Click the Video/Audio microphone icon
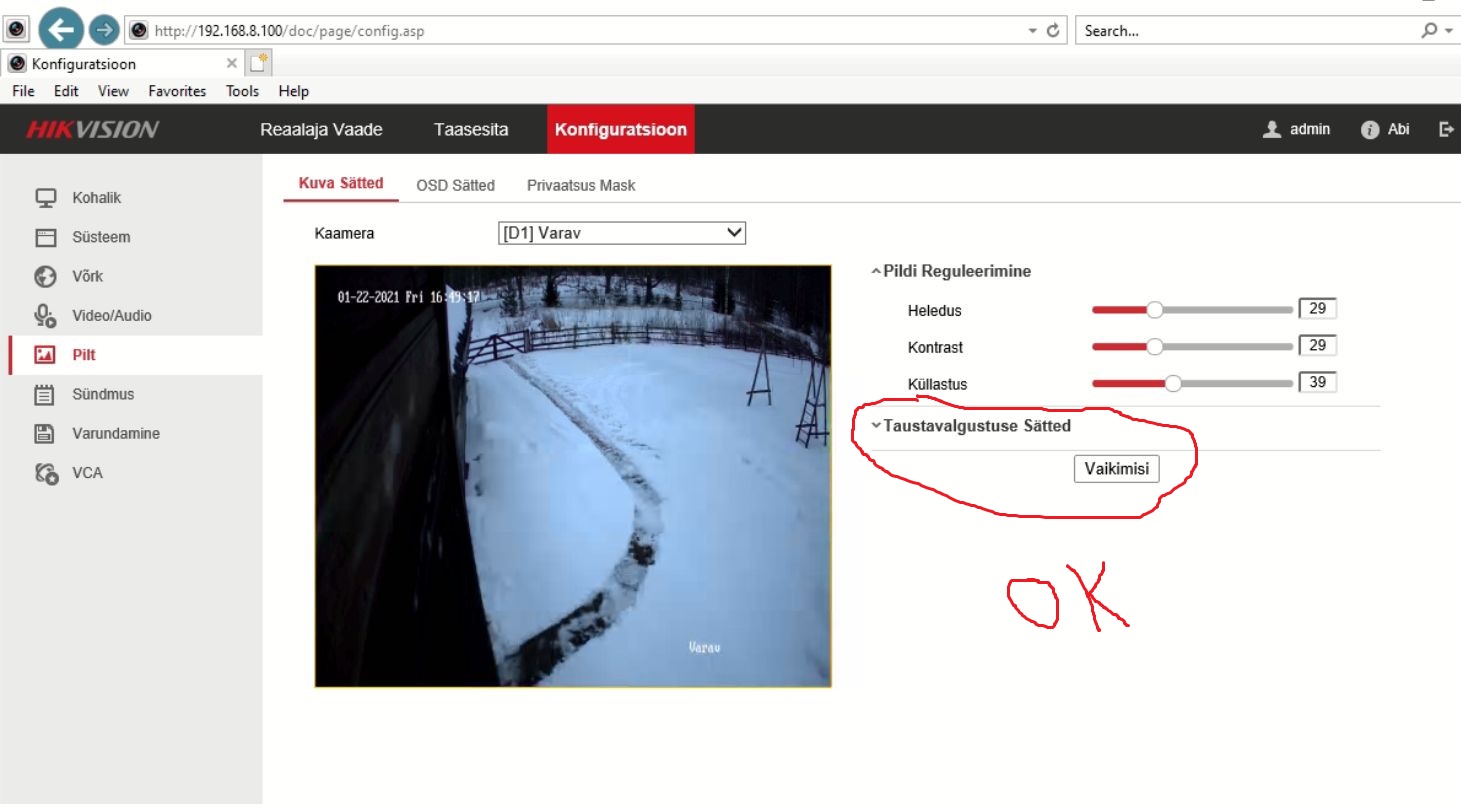This screenshot has width=1461, height=804. (45, 316)
